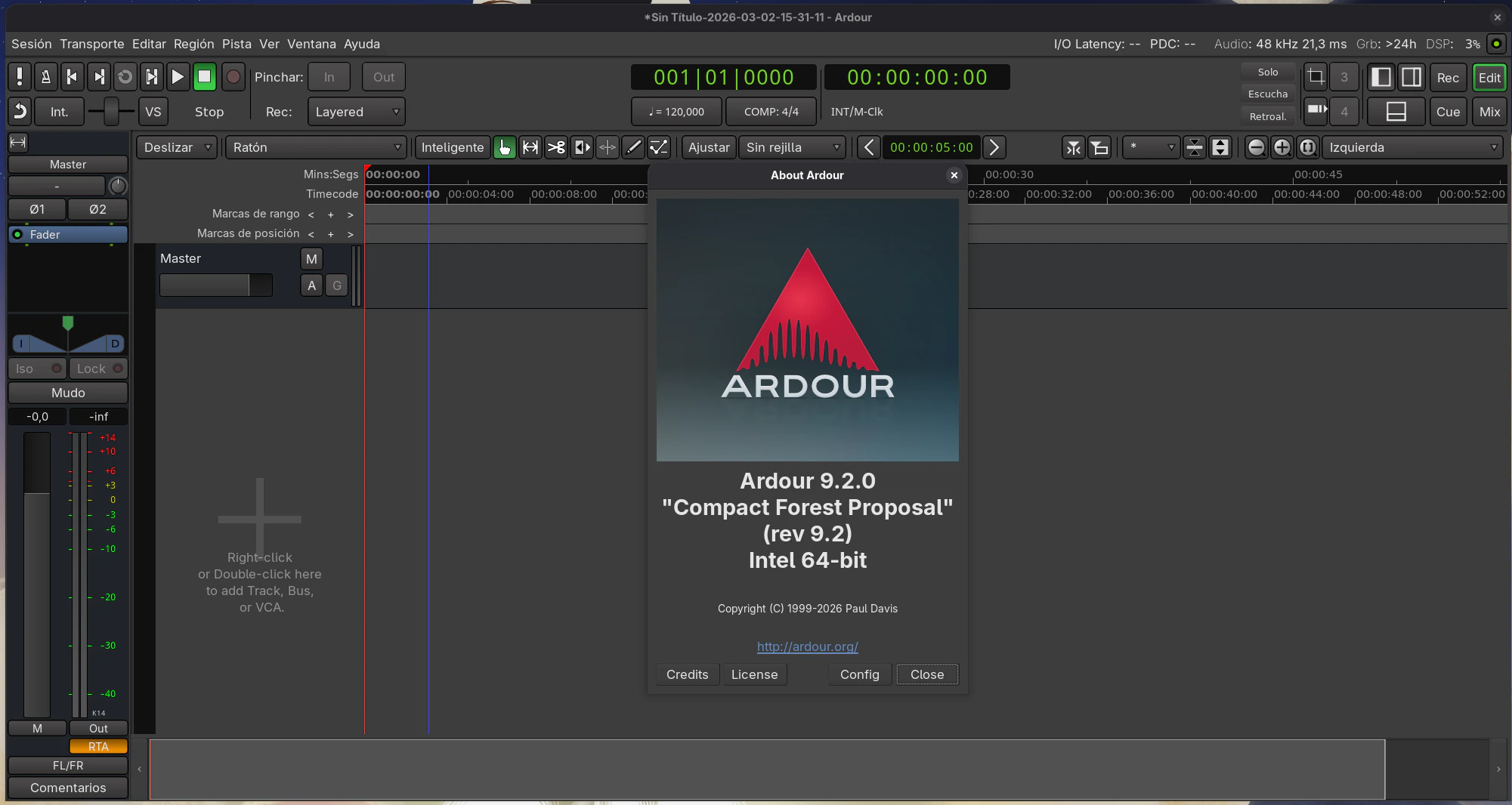1512x805 pixels.
Task: Select the Grab object tool
Action: point(505,147)
